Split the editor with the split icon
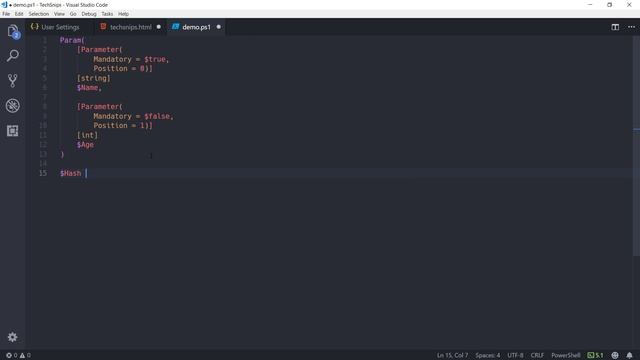Viewport: 640px width, 360px height. tap(615, 27)
